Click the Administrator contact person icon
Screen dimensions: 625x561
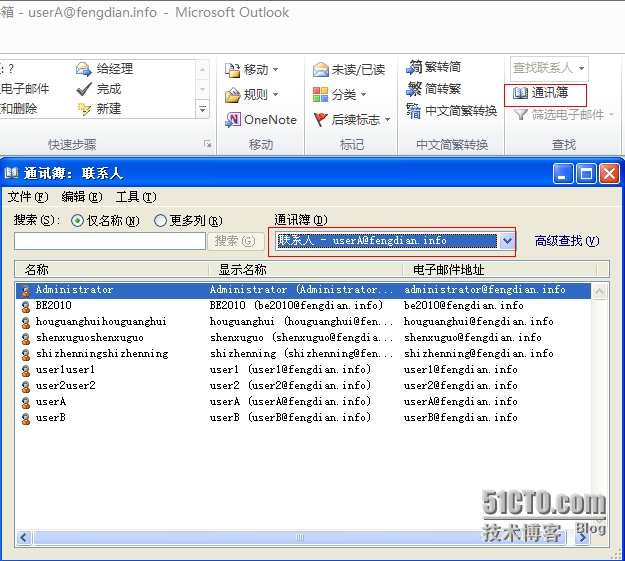click(26, 291)
